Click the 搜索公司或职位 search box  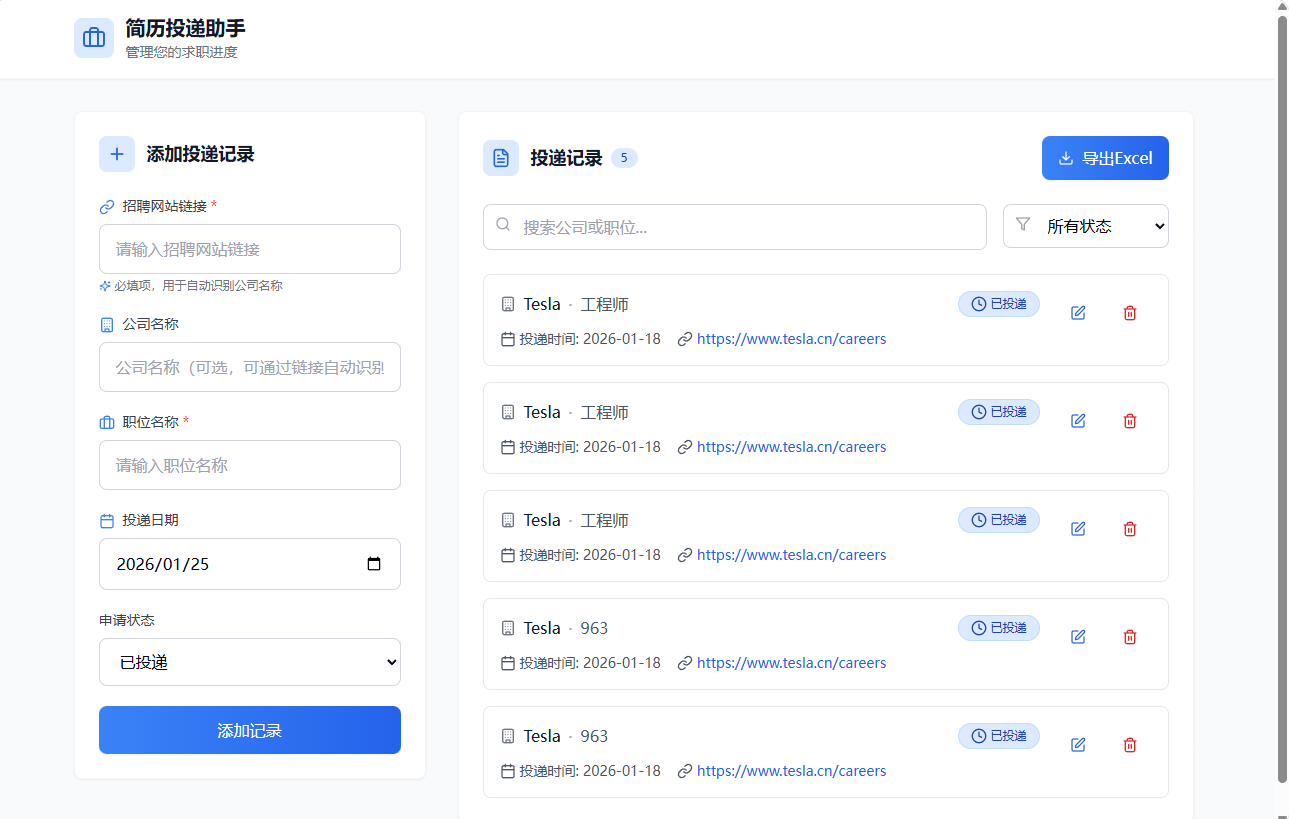pos(735,227)
